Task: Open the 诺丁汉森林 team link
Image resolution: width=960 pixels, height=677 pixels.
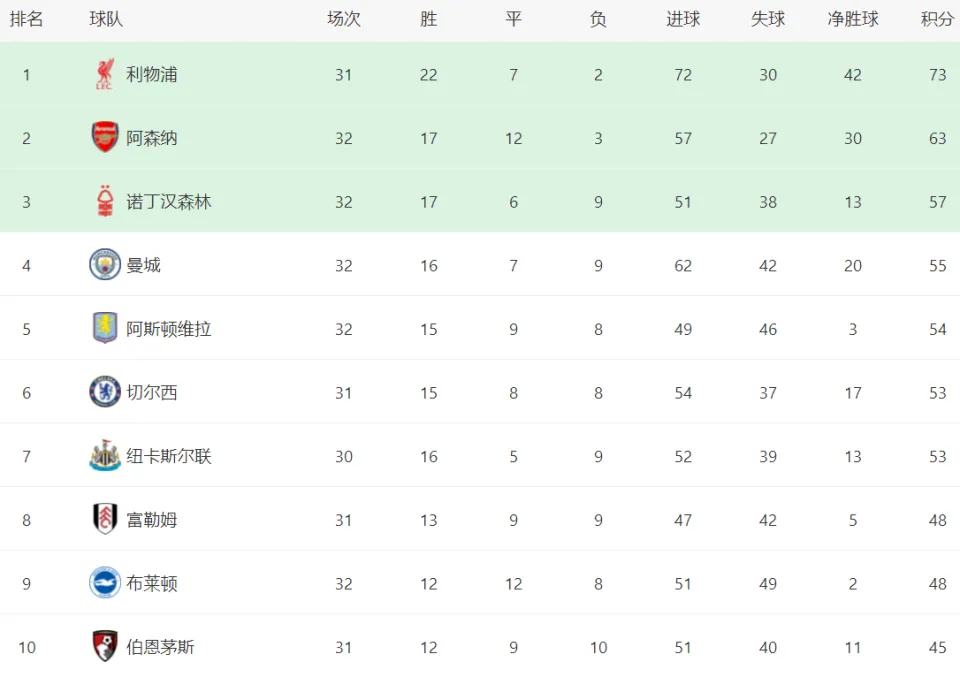Action: tap(169, 202)
